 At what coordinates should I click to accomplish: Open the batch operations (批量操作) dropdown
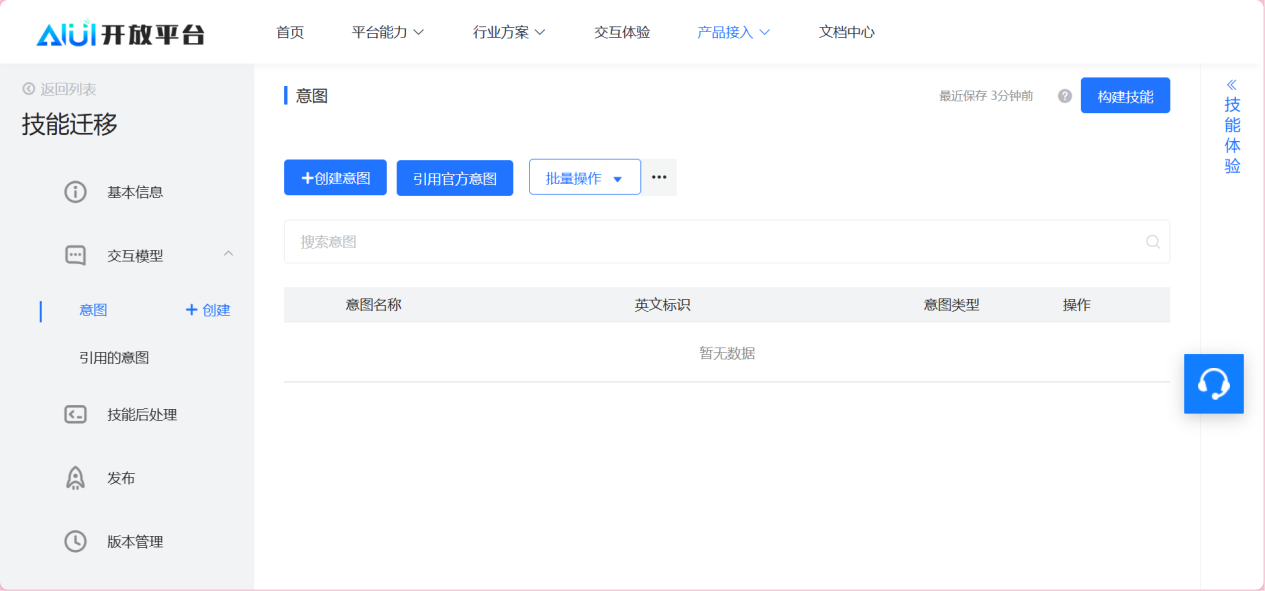tap(584, 178)
